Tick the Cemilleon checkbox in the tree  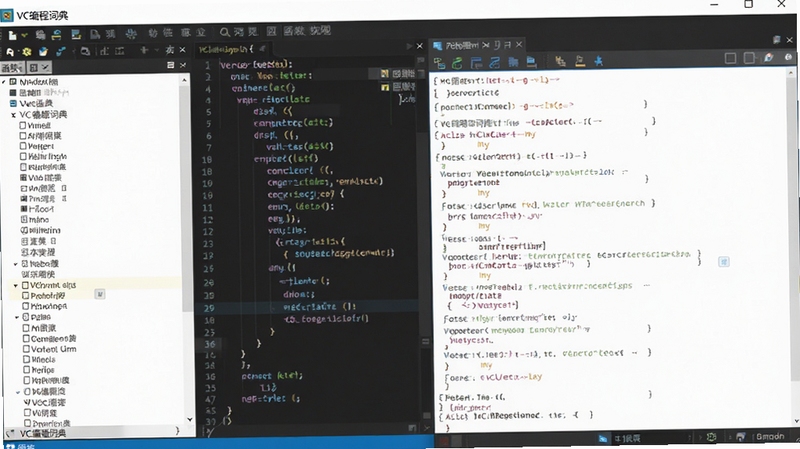(x=27, y=338)
